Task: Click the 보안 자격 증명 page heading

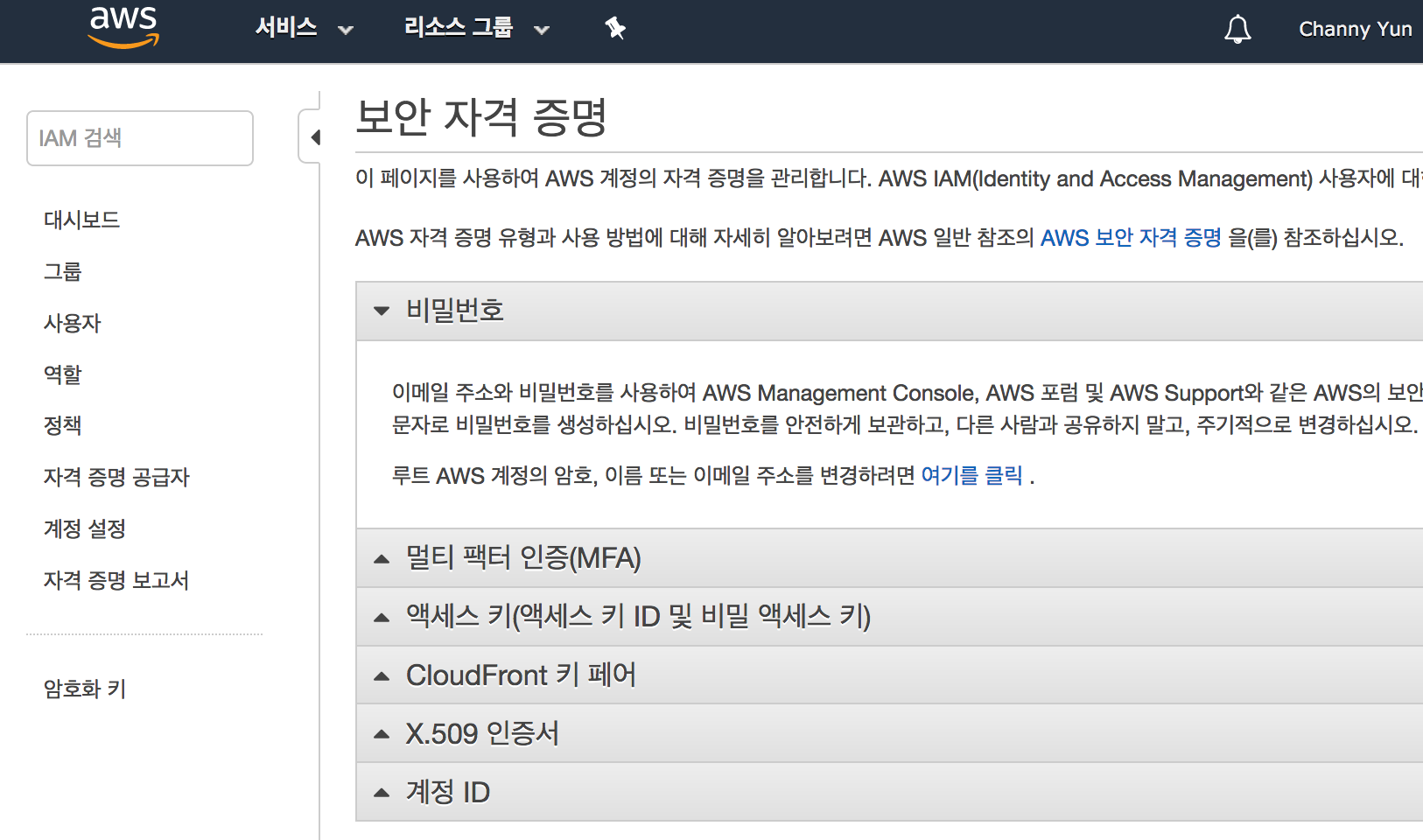Action: [x=481, y=117]
